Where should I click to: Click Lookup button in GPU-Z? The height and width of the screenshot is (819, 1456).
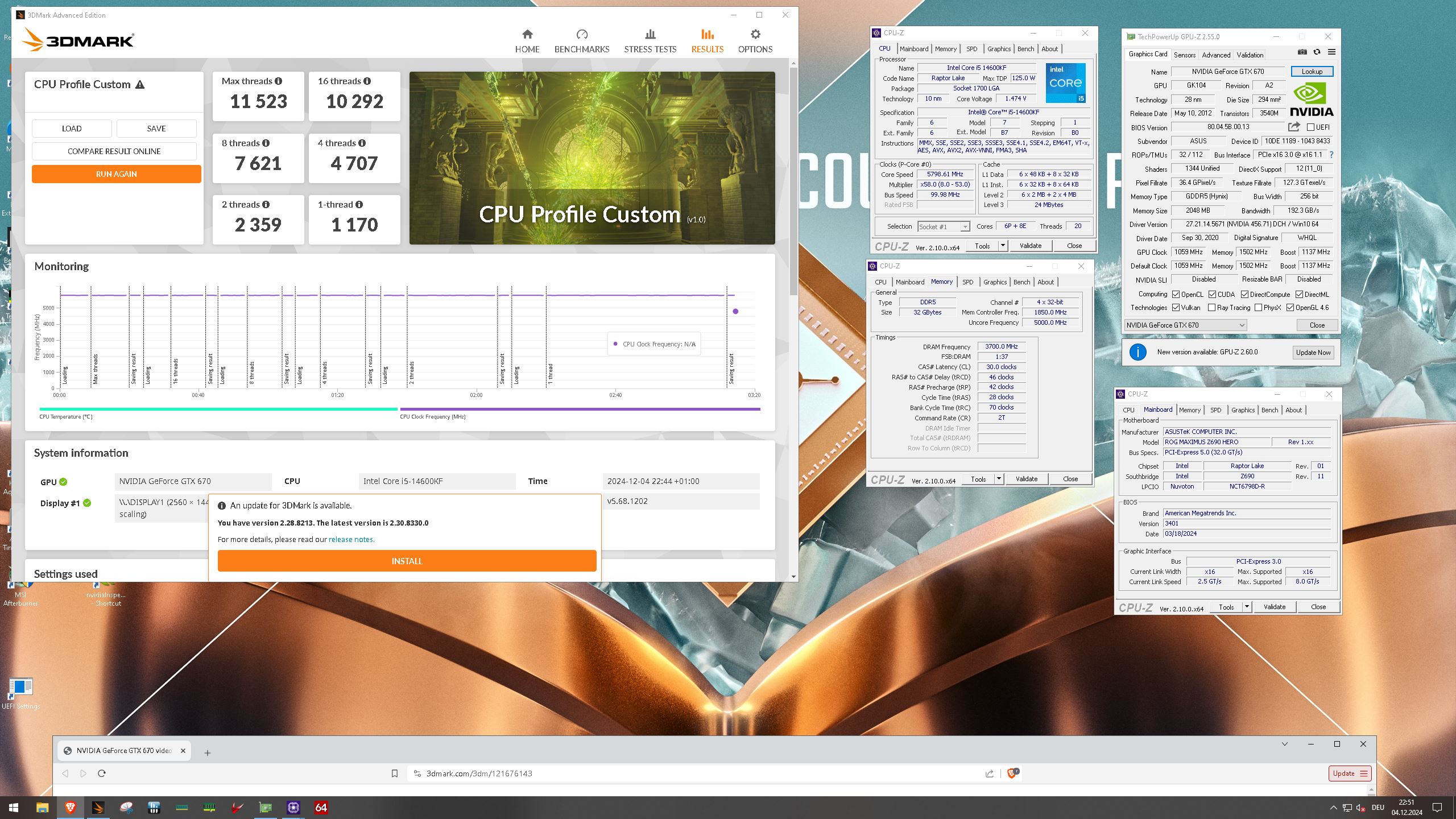(1312, 72)
